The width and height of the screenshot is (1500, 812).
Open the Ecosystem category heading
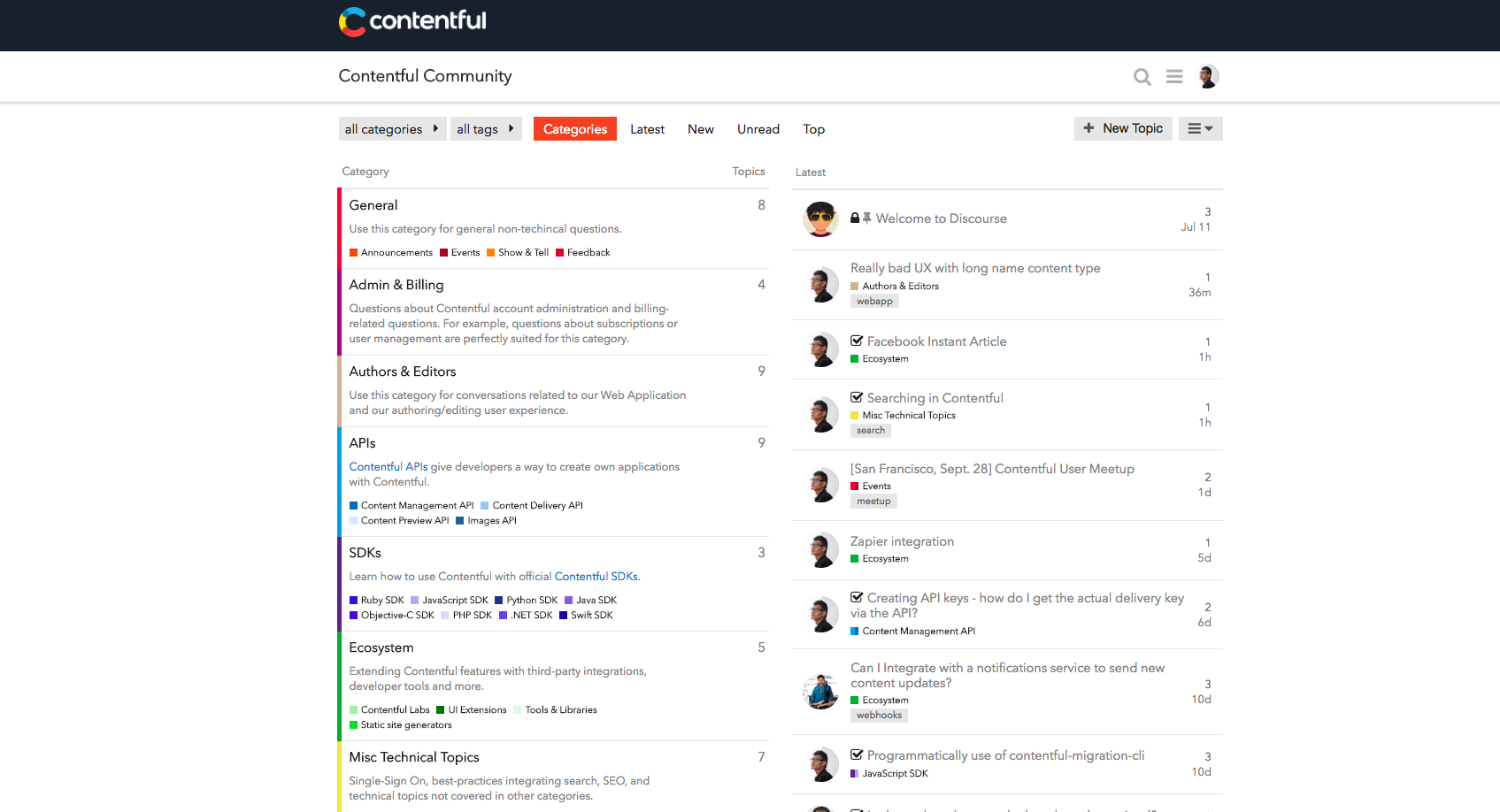pyautogui.click(x=381, y=647)
